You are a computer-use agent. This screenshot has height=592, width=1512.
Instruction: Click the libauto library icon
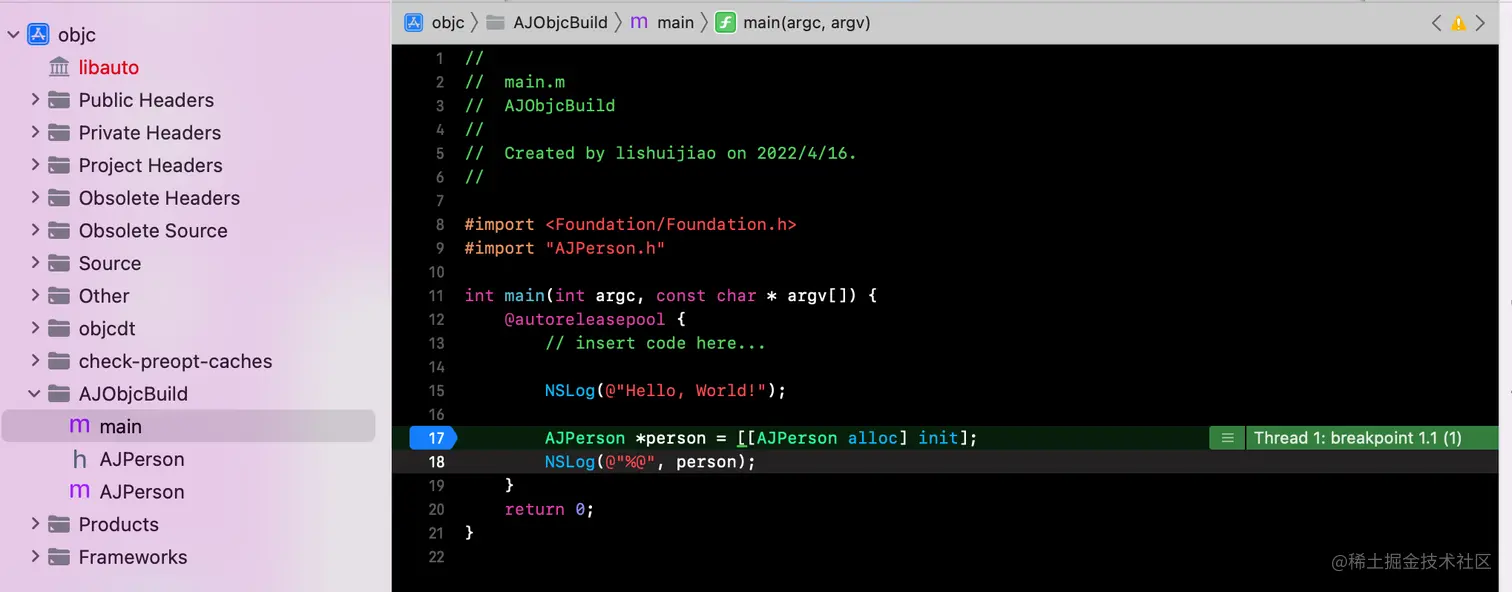pos(60,68)
